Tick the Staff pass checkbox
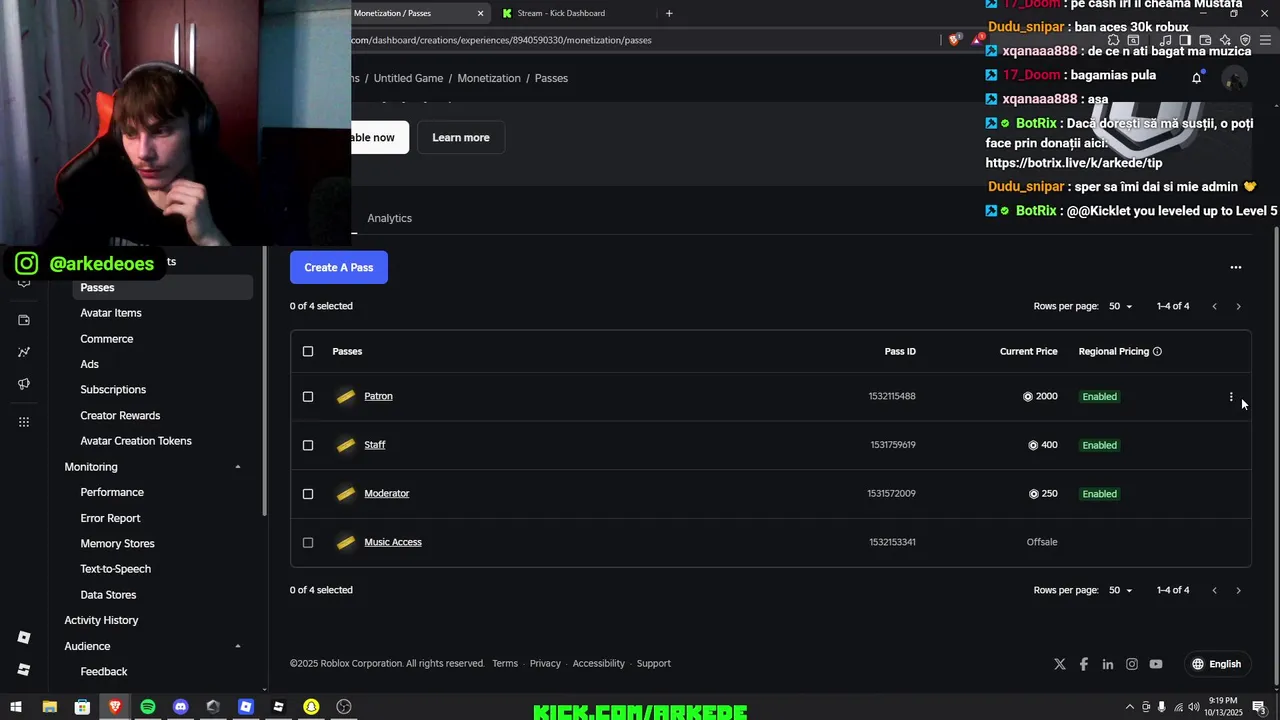This screenshot has width=1280, height=720. coord(308,445)
